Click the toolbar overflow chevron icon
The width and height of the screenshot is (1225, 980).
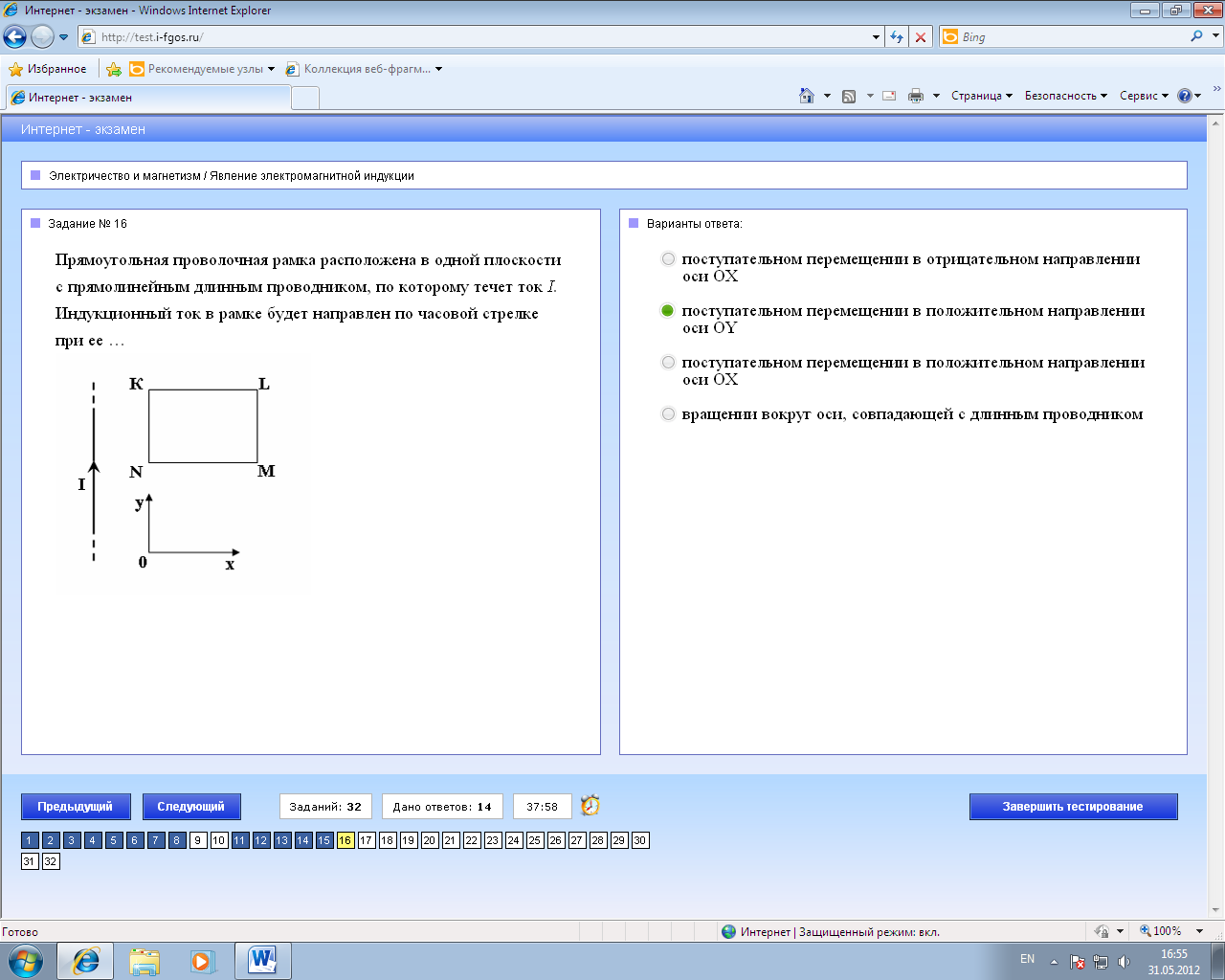(x=1217, y=89)
